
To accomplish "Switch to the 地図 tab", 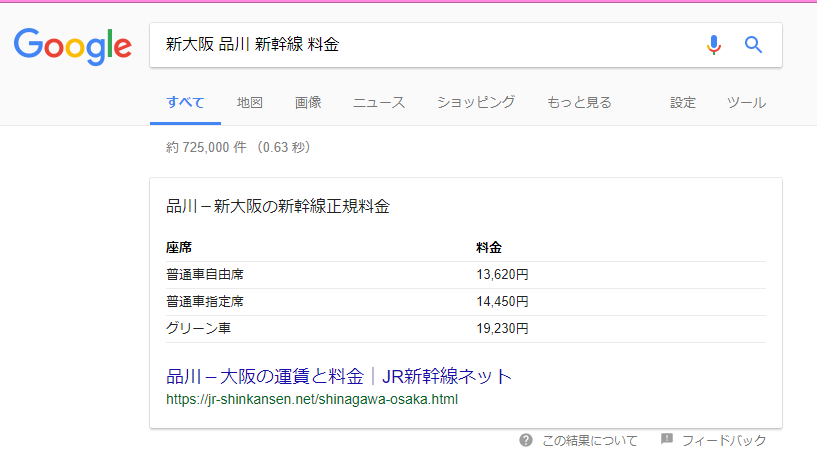I will click(x=250, y=103).
